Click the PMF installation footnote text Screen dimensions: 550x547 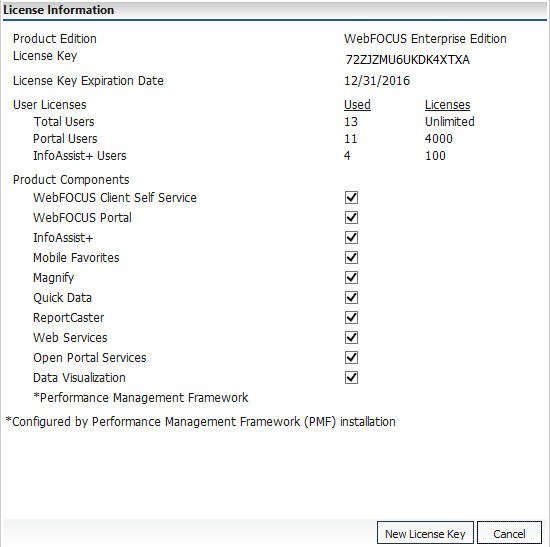(201, 421)
